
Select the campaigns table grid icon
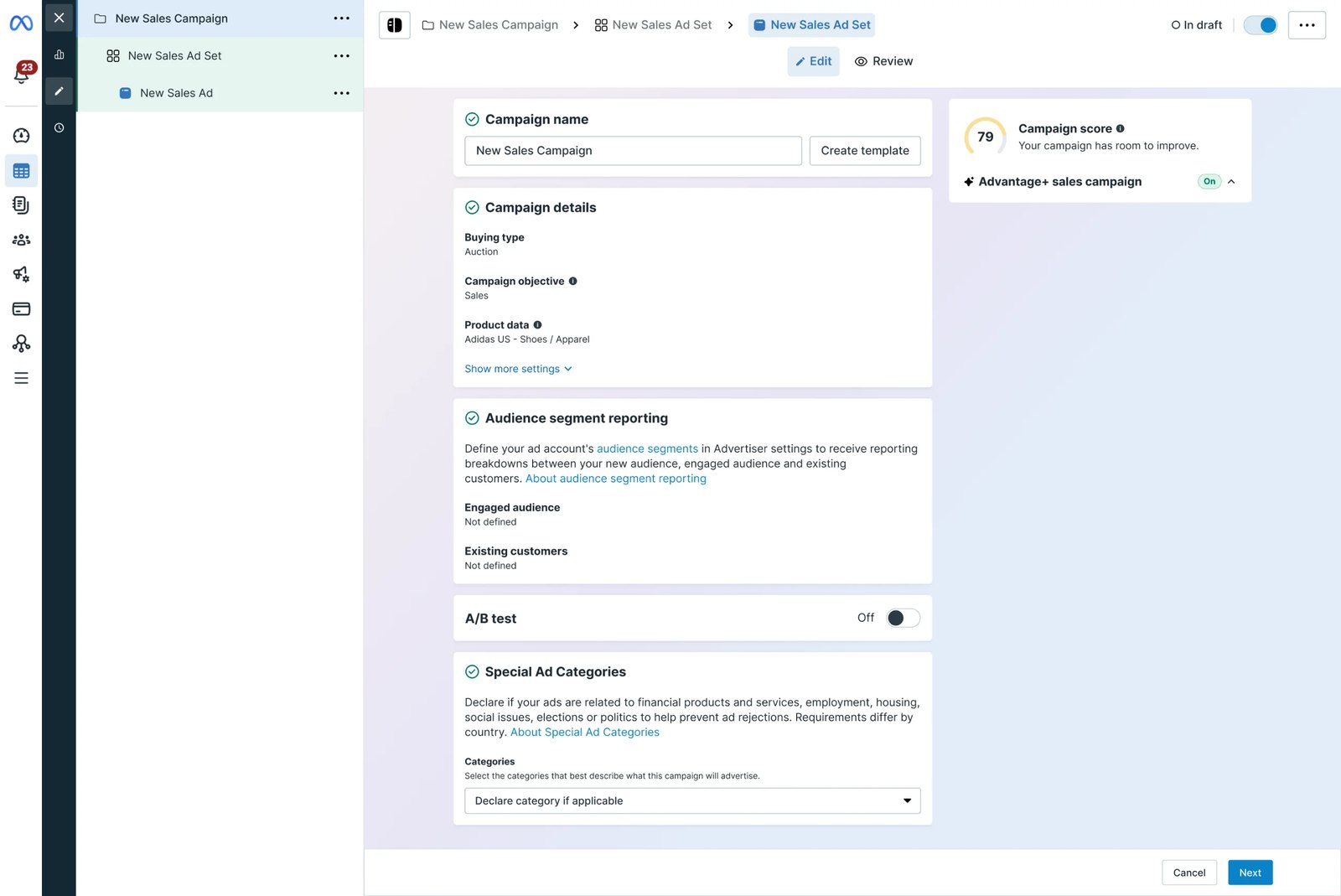21,171
